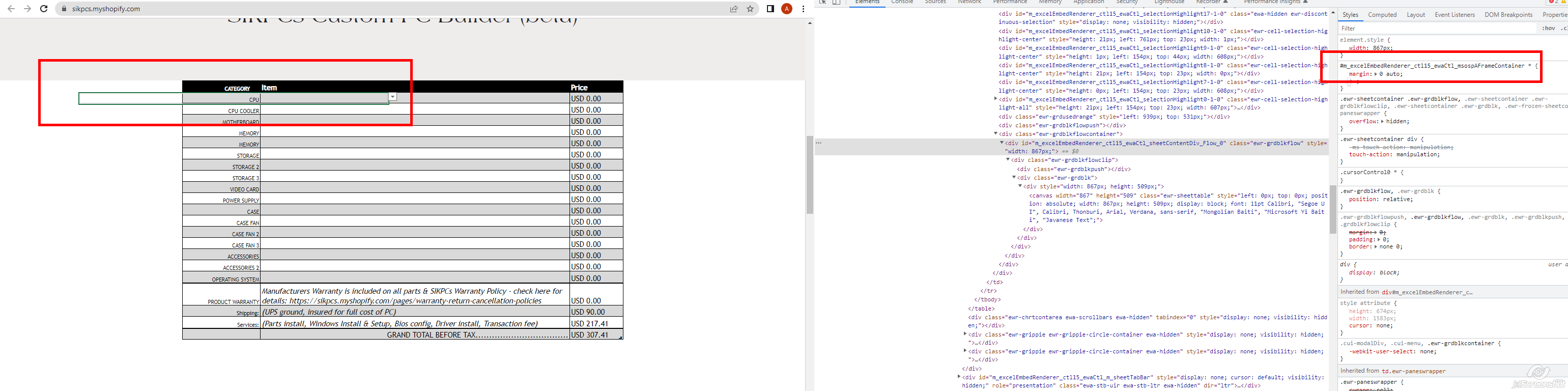
Task: Expand the sheetTabBar div node
Action: (x=959, y=377)
